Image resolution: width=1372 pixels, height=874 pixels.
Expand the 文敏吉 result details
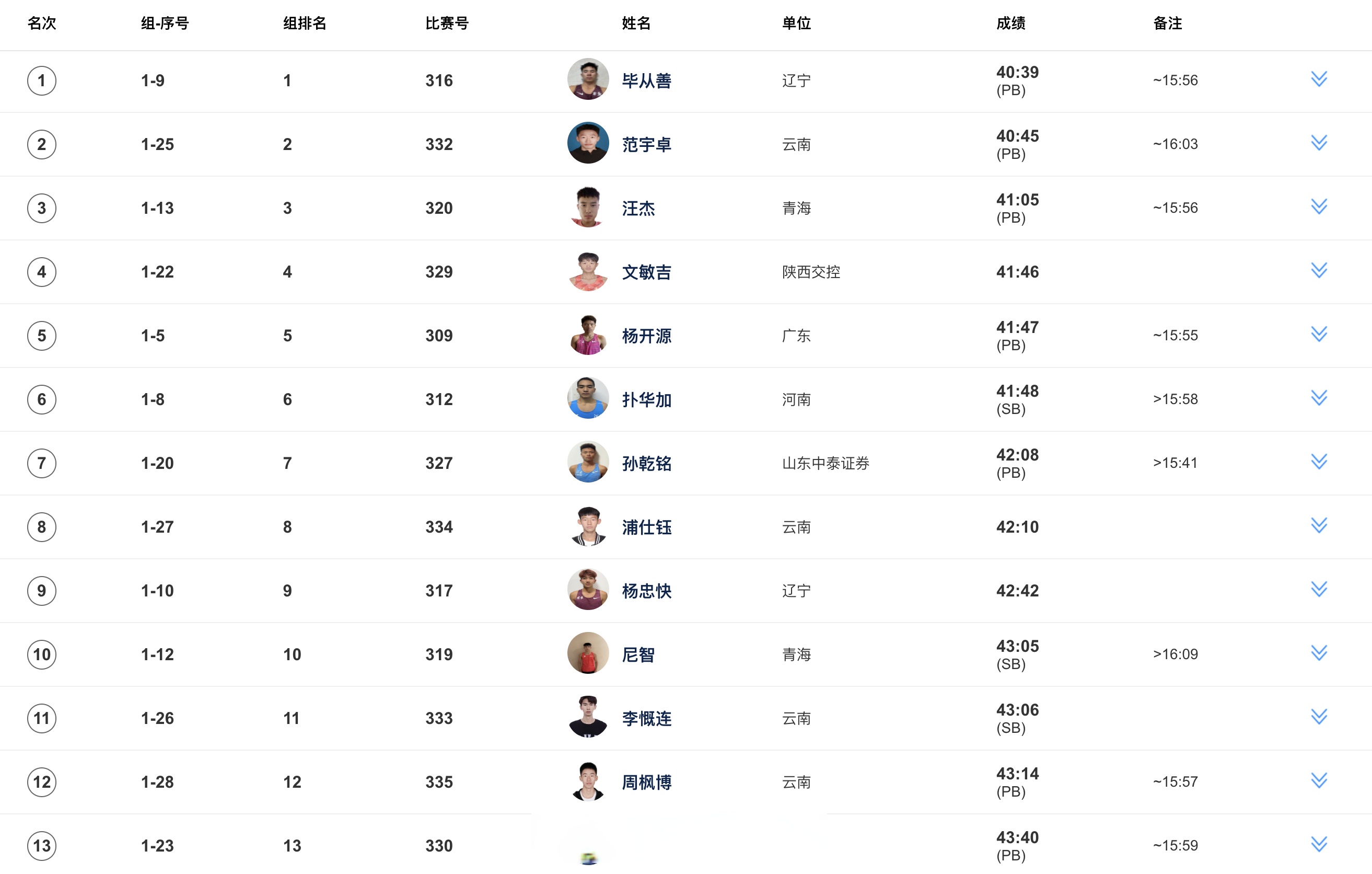(x=1318, y=271)
